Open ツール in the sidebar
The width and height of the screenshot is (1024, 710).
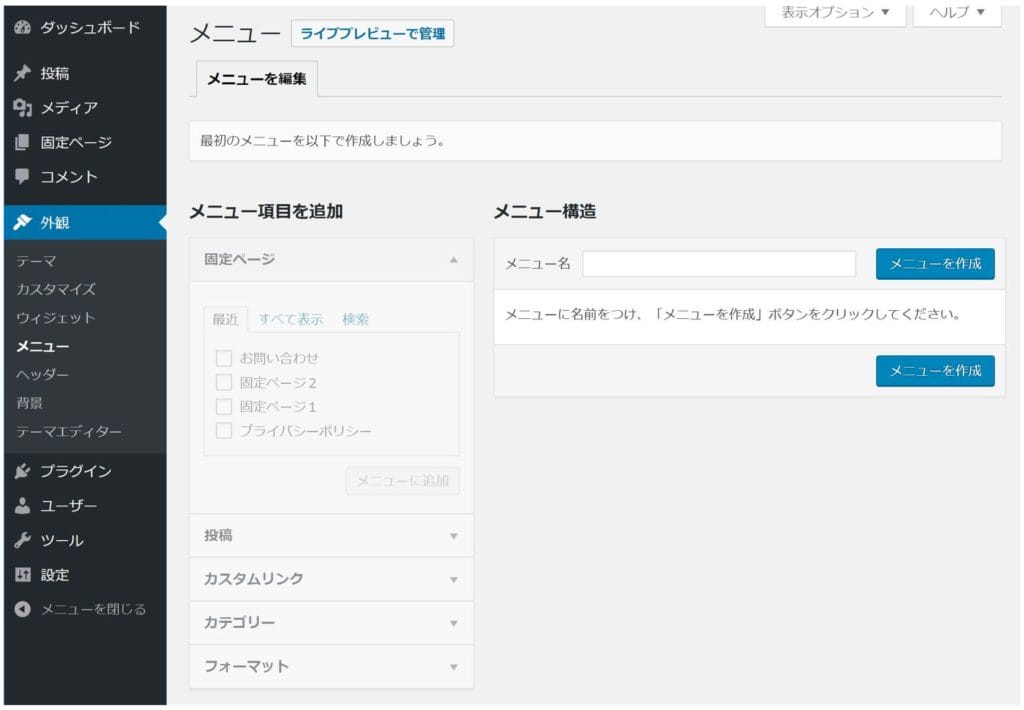click(62, 540)
